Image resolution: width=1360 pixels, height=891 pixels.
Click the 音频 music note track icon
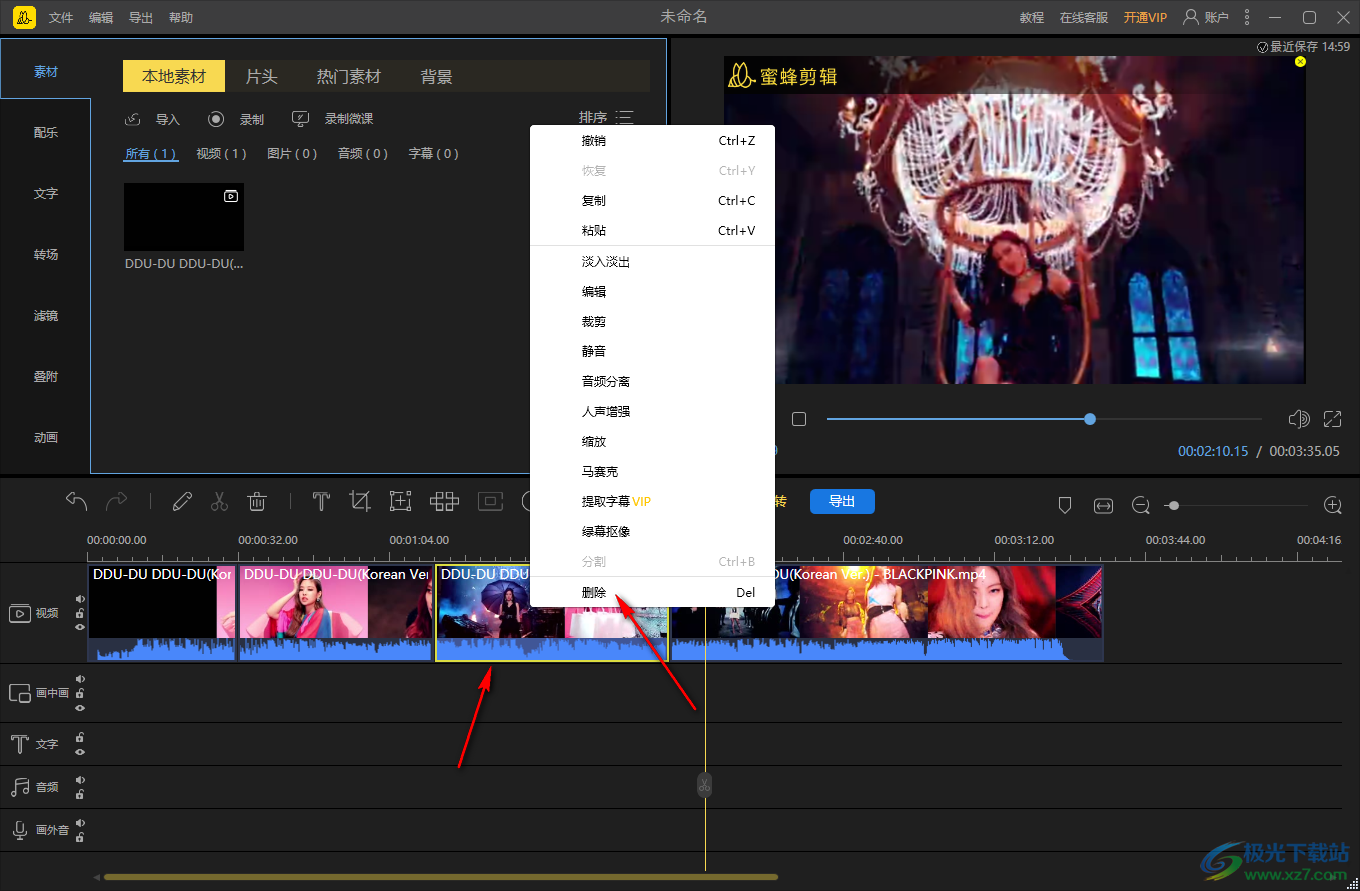20,787
